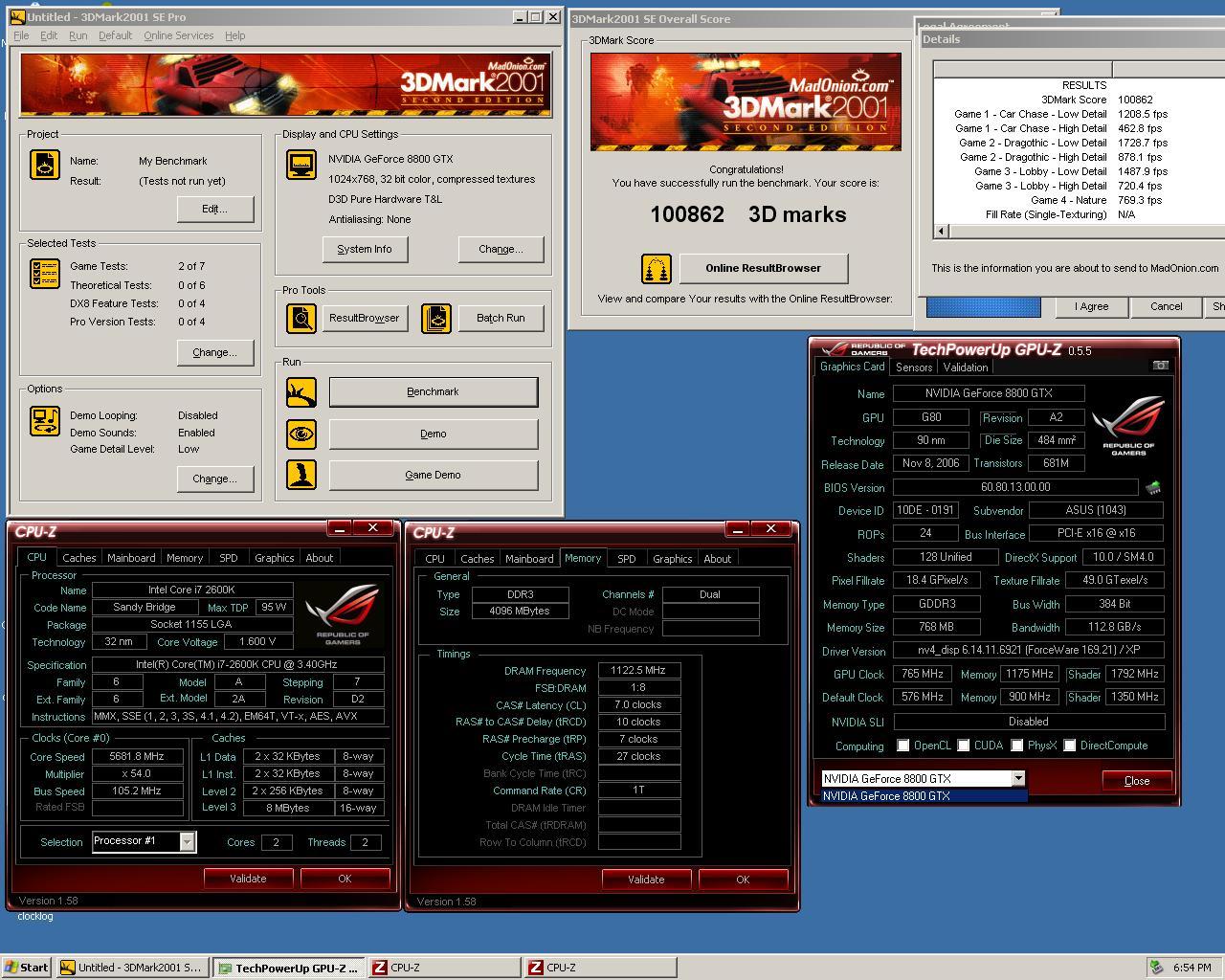This screenshot has height=980, width=1225.
Task: Click the Benchmark run icon
Action: (x=301, y=391)
